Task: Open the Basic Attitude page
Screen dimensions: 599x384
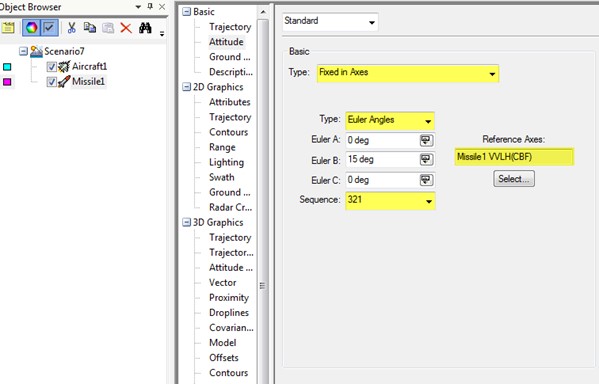Action: click(226, 42)
